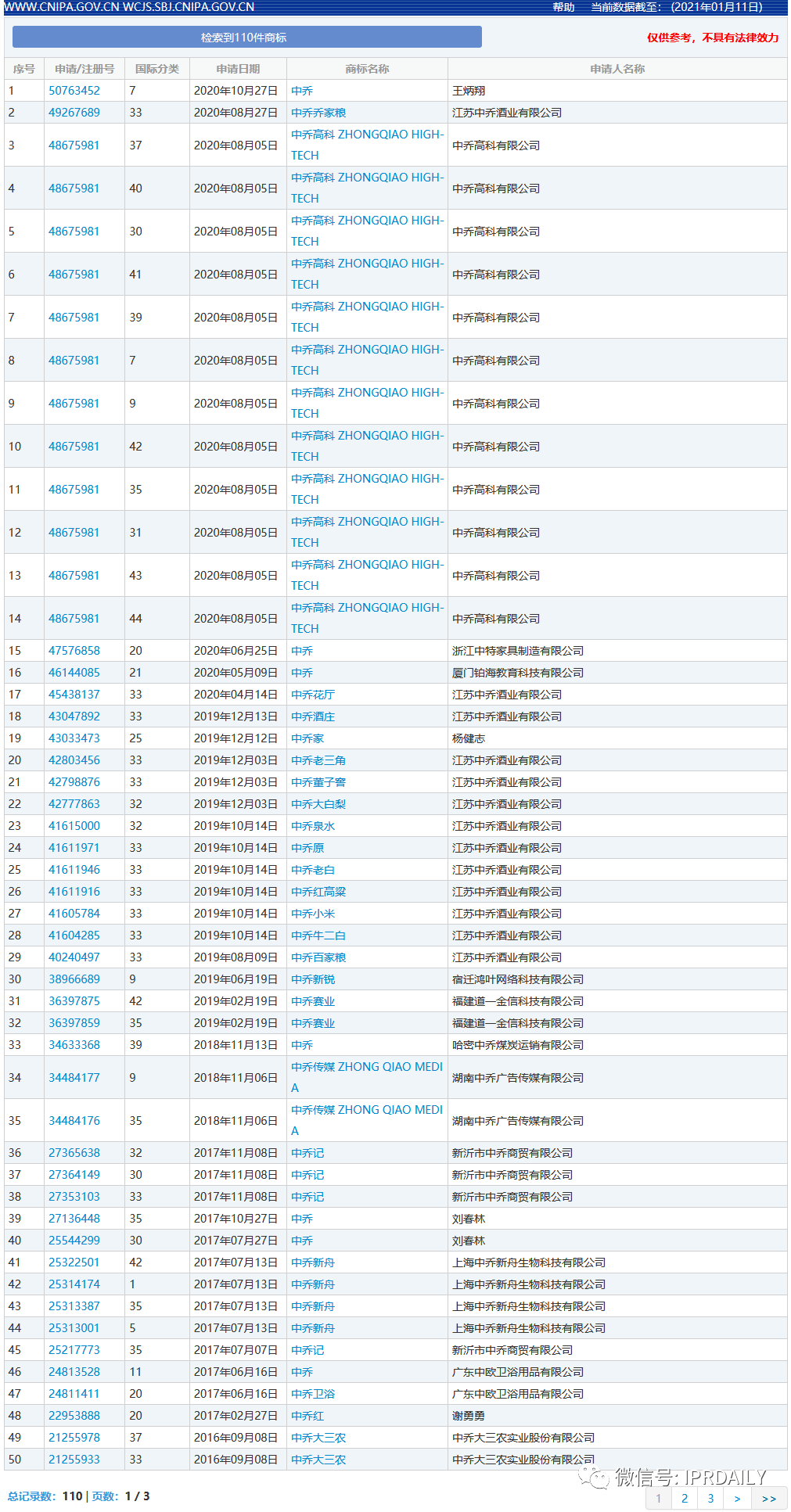Open 48675981 in the class 44 row
Screen dimensions: 791x1512
(x=74, y=619)
